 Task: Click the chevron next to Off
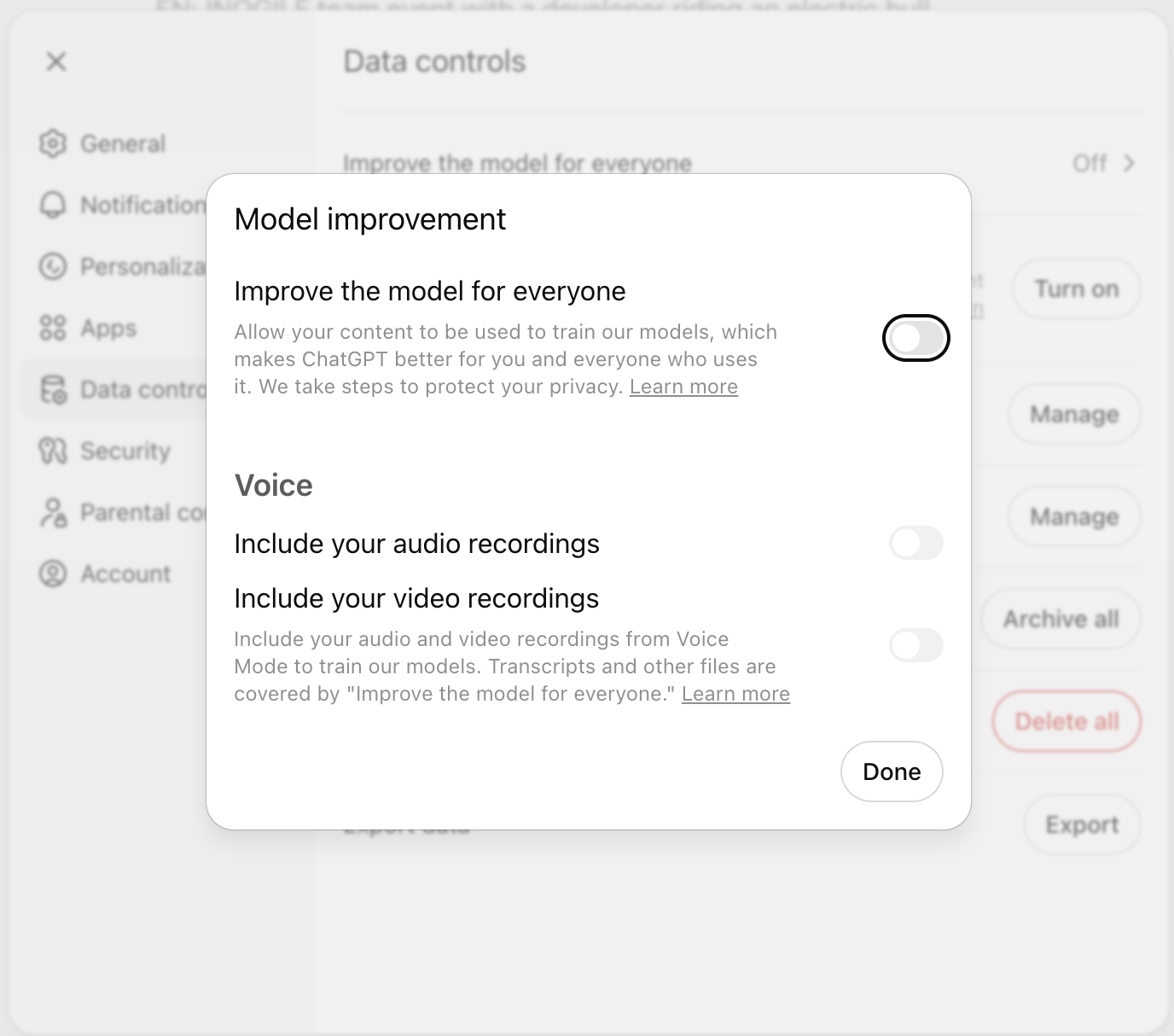(1128, 163)
